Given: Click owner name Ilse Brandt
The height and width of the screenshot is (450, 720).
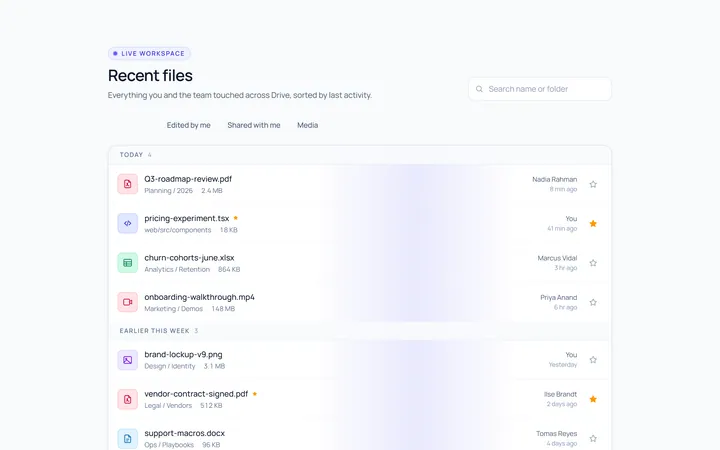Looking at the screenshot, I should coord(561,394).
